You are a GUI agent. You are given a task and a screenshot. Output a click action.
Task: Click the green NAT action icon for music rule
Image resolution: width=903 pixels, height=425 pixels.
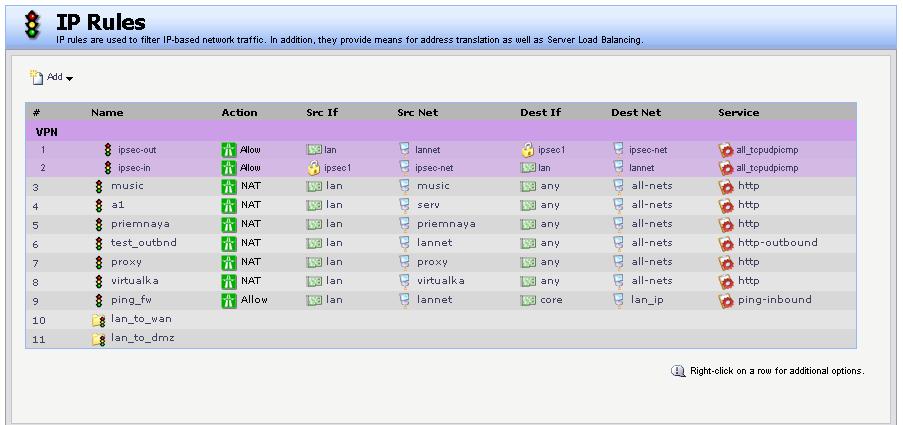pos(228,186)
